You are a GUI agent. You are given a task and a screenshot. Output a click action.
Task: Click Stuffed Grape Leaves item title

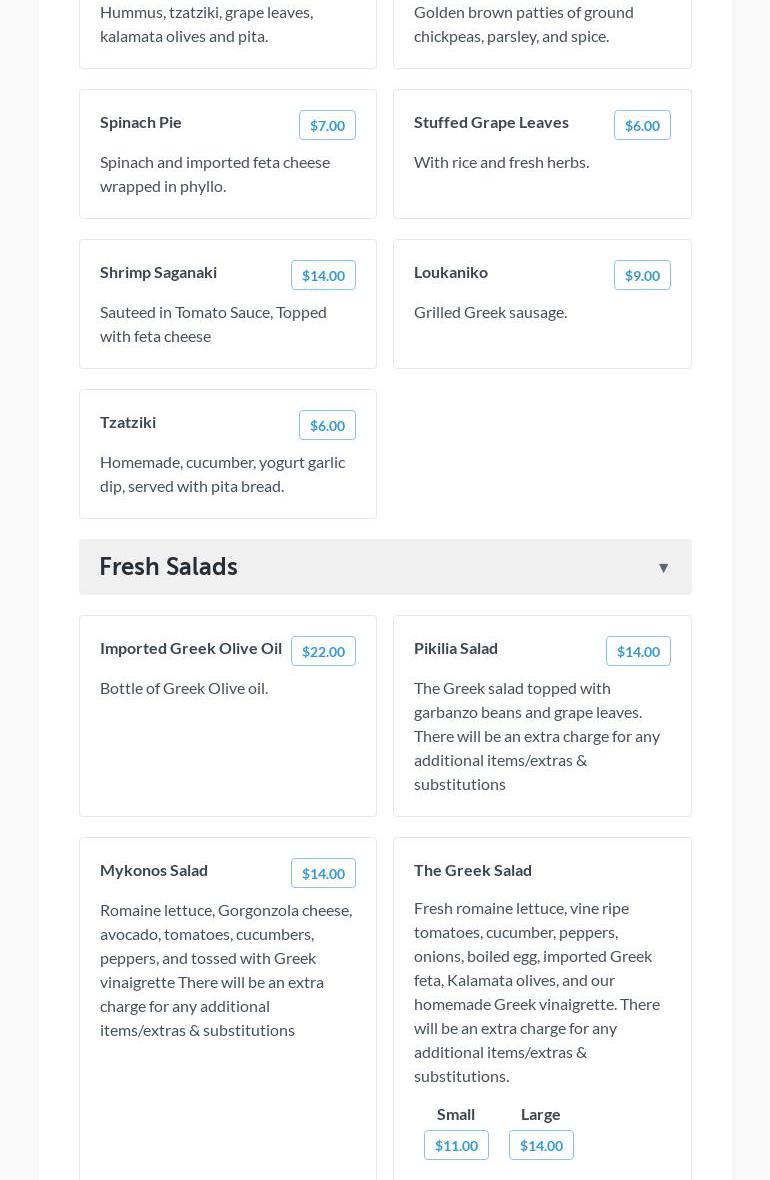tap(491, 122)
